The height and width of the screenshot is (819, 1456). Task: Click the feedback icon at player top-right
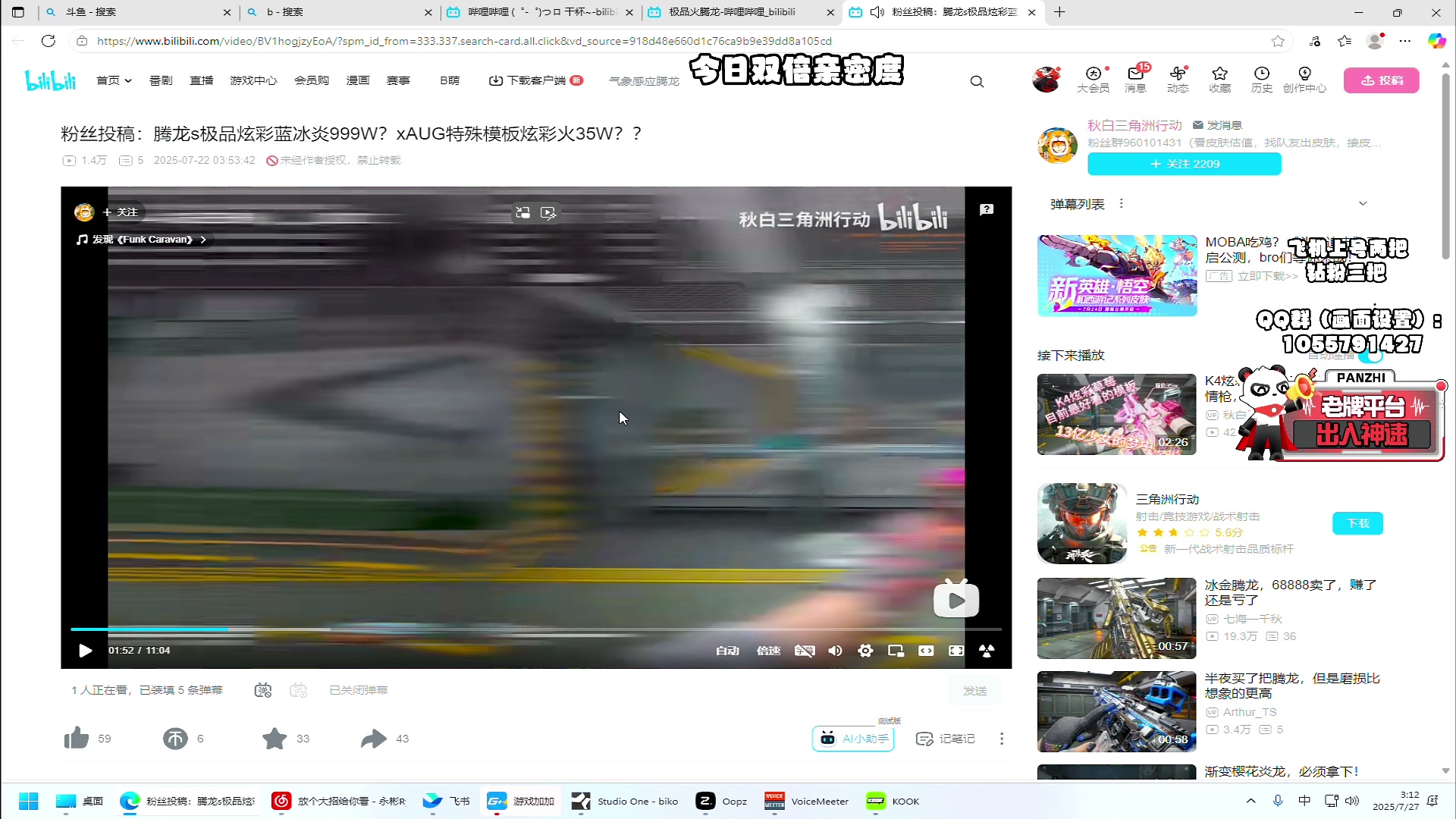pos(987,209)
